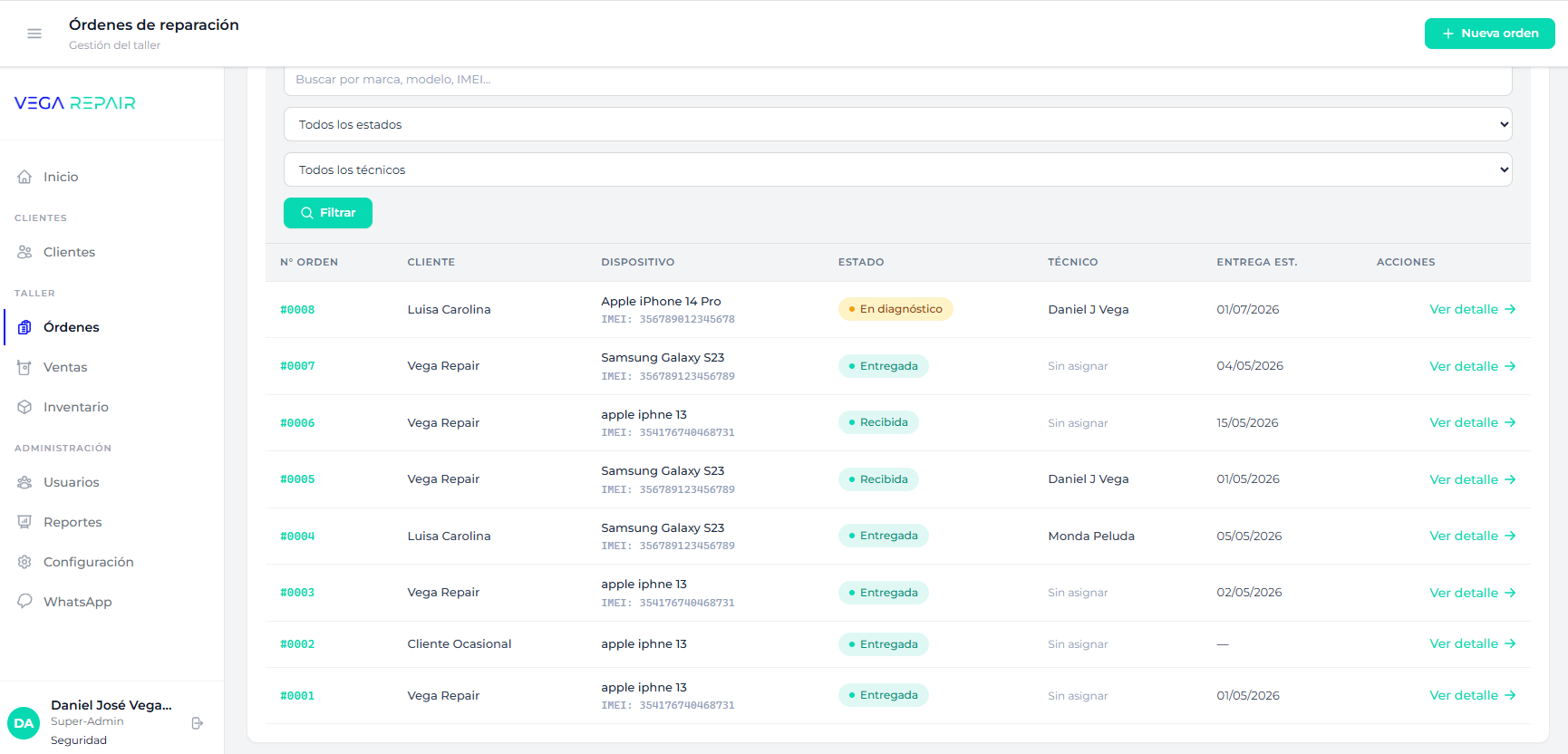Open order number #0002 link
This screenshot has height=754, width=1568.
[297, 644]
